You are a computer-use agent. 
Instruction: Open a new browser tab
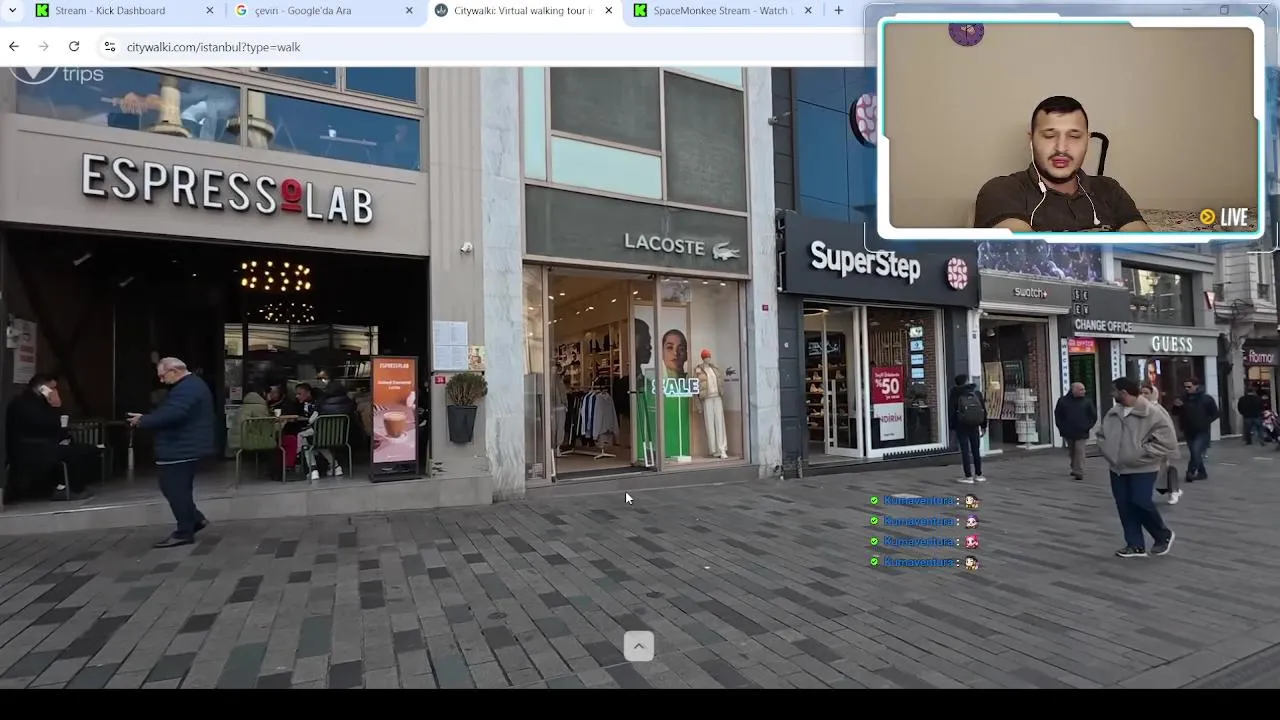[x=838, y=10]
